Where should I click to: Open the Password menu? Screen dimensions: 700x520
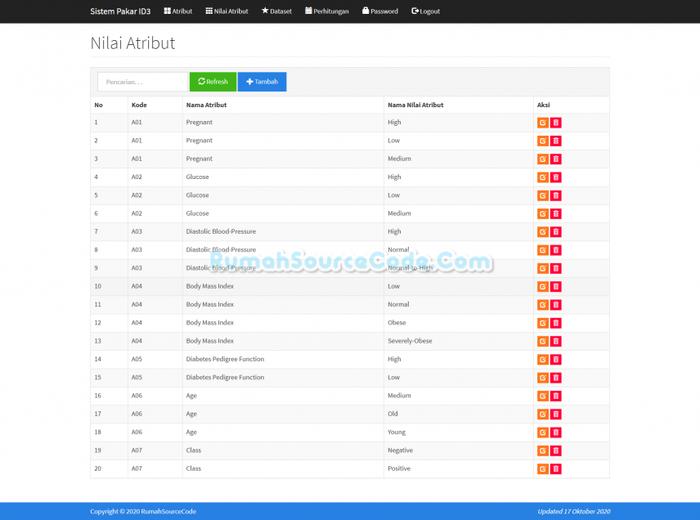(x=380, y=11)
